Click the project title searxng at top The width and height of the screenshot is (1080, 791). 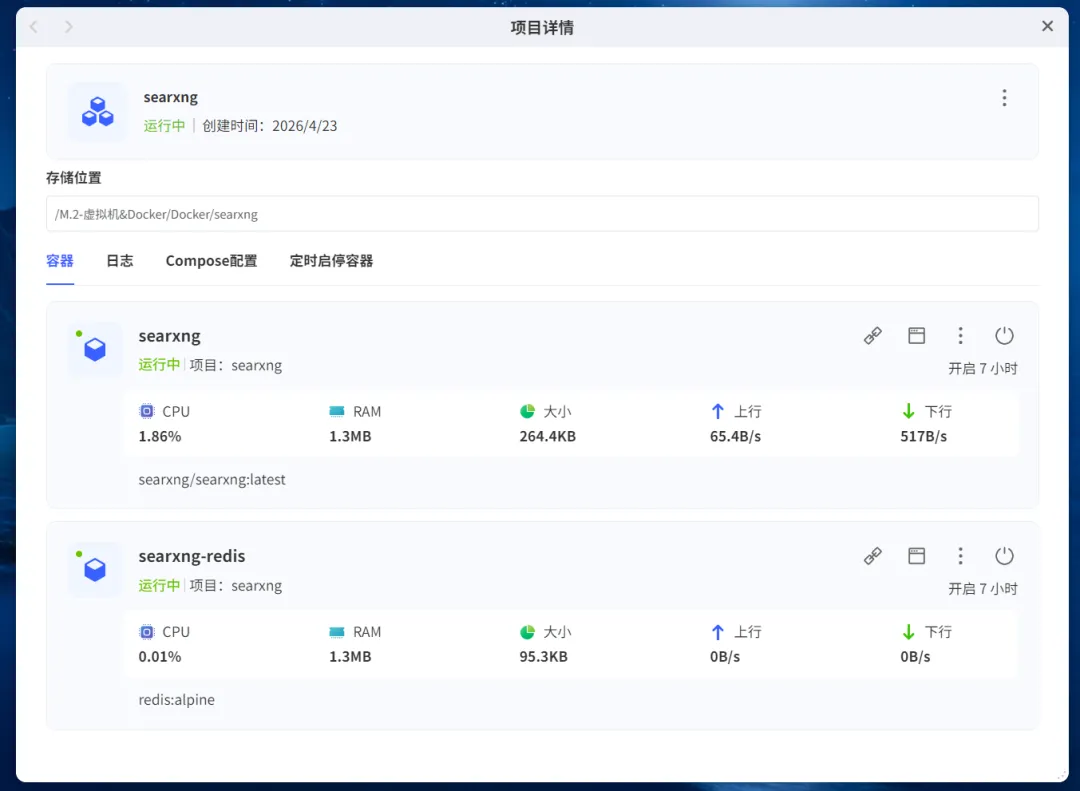tap(170, 97)
